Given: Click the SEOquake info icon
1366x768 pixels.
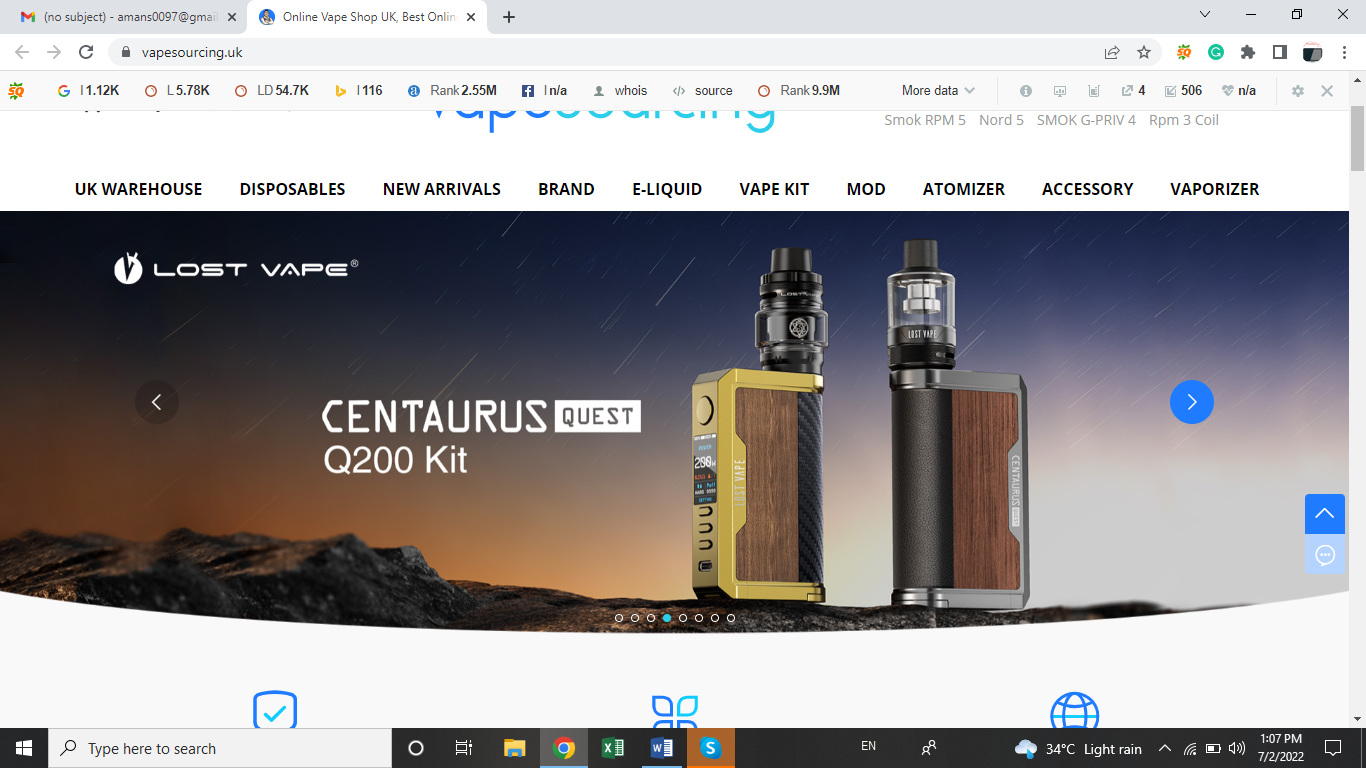Looking at the screenshot, I should tap(1026, 90).
